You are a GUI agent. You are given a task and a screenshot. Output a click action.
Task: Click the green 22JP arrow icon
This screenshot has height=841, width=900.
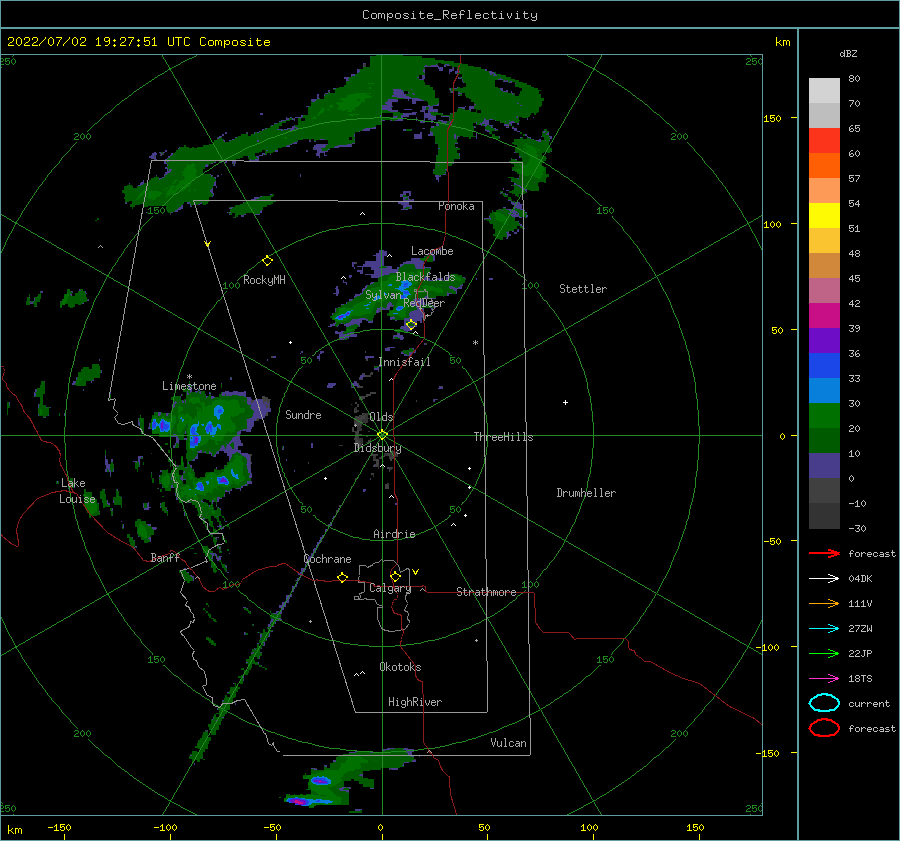(824, 653)
